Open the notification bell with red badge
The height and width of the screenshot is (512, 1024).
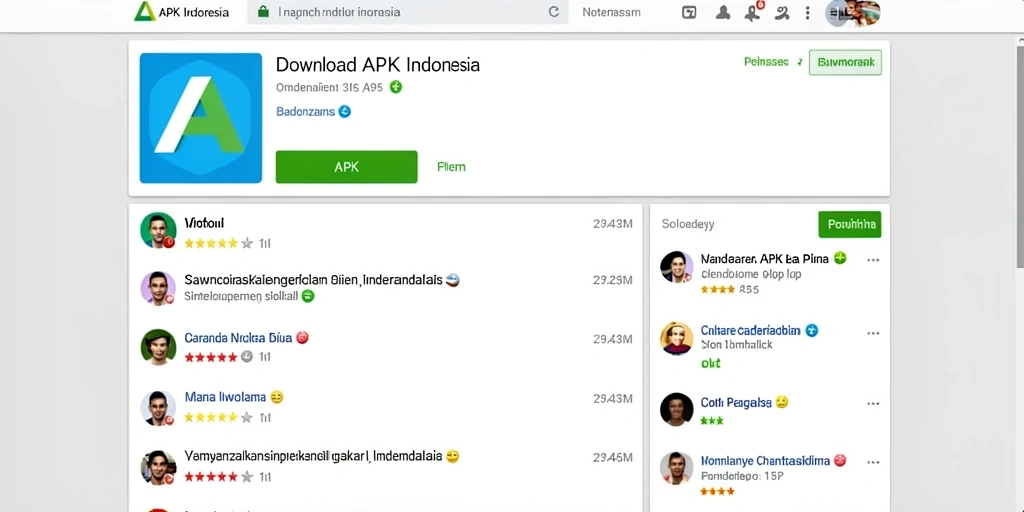tap(753, 11)
